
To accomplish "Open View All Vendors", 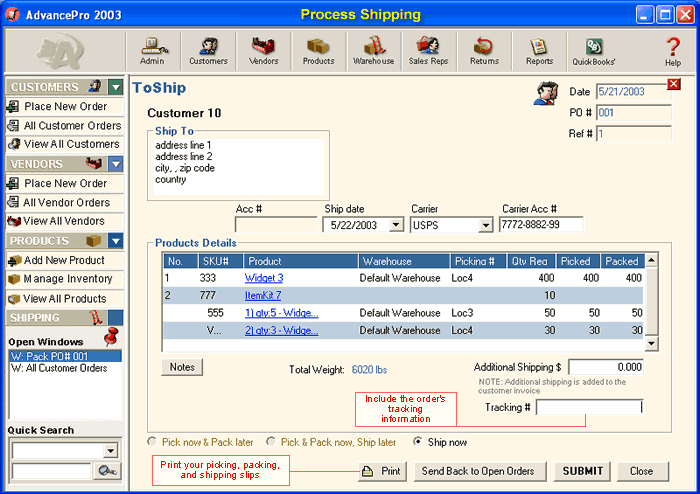I will click(65, 221).
